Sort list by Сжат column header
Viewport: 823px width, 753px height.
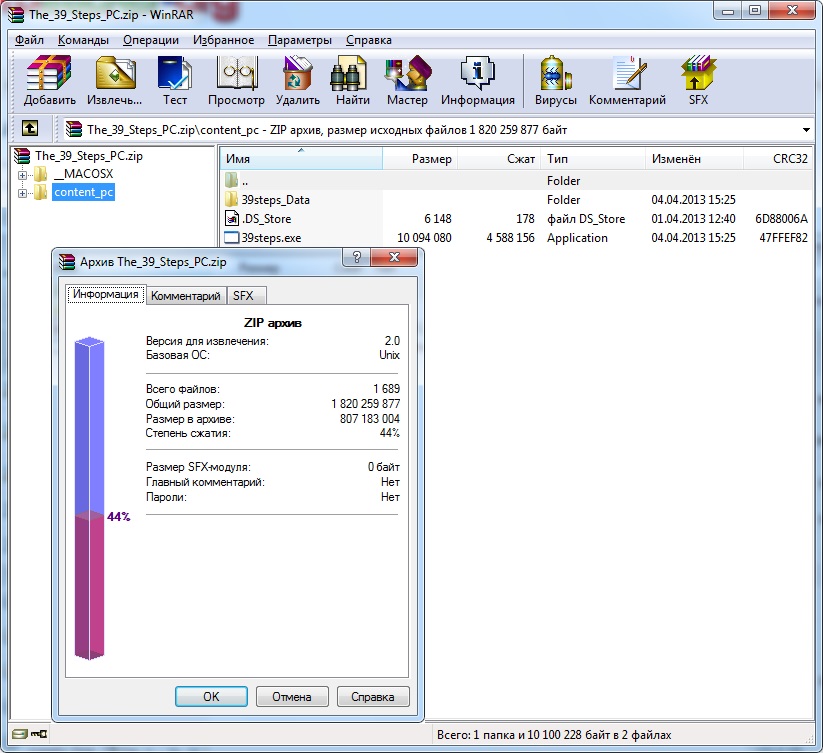point(499,158)
